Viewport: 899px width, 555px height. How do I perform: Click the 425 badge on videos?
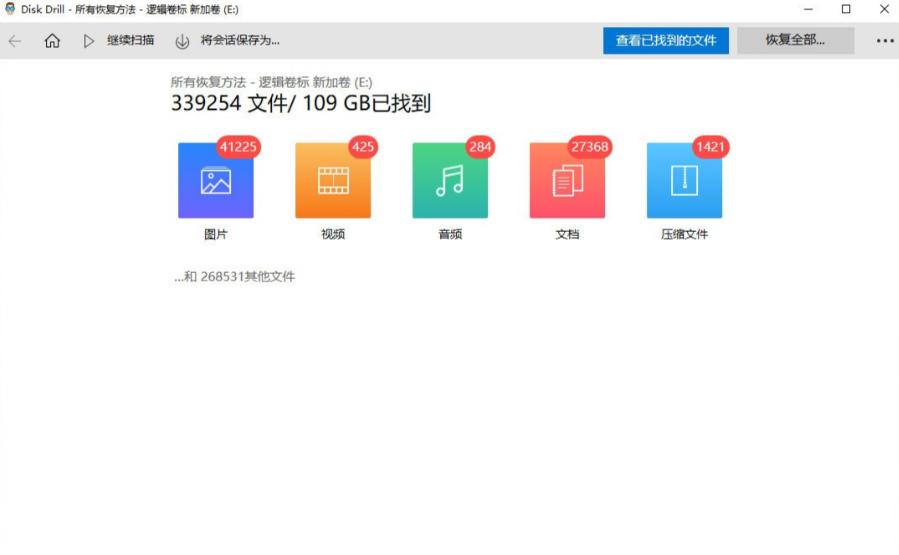pos(363,147)
